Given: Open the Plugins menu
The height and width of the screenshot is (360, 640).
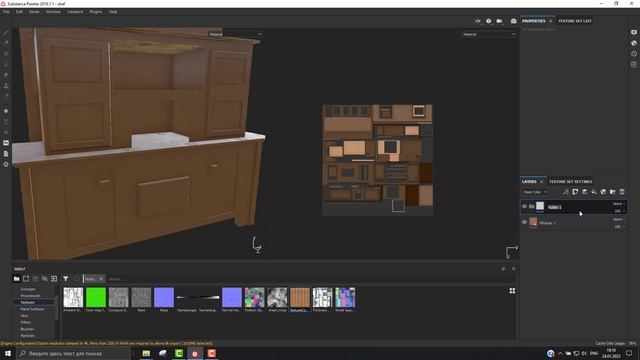Looking at the screenshot, I should [96, 12].
